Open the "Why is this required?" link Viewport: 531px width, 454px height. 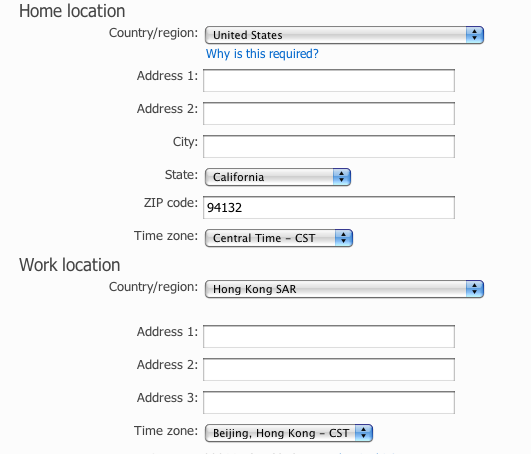point(262,54)
